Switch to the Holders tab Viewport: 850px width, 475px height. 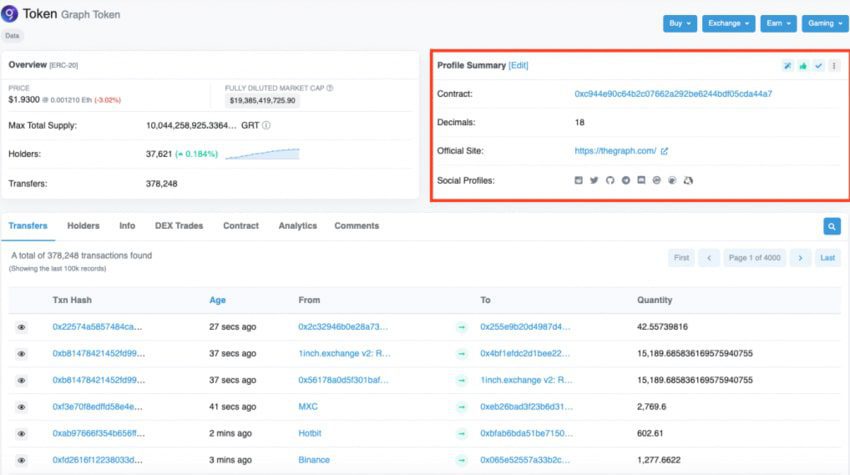point(83,226)
